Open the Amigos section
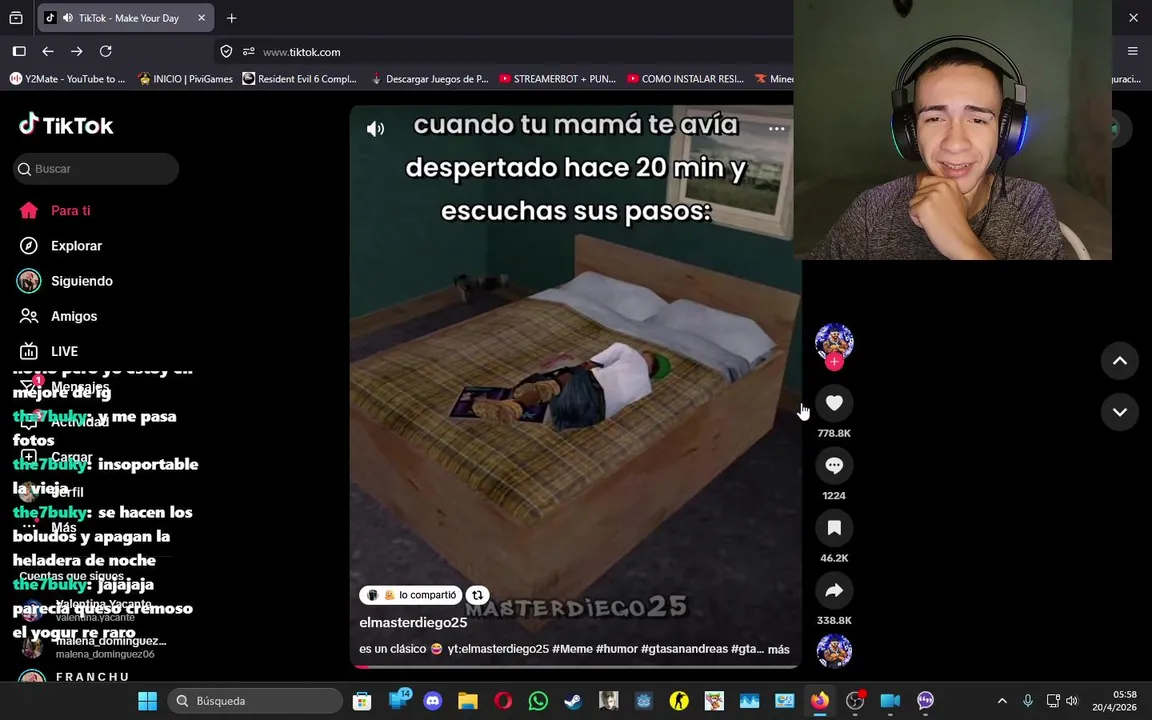The width and height of the screenshot is (1152, 720). [59, 317]
